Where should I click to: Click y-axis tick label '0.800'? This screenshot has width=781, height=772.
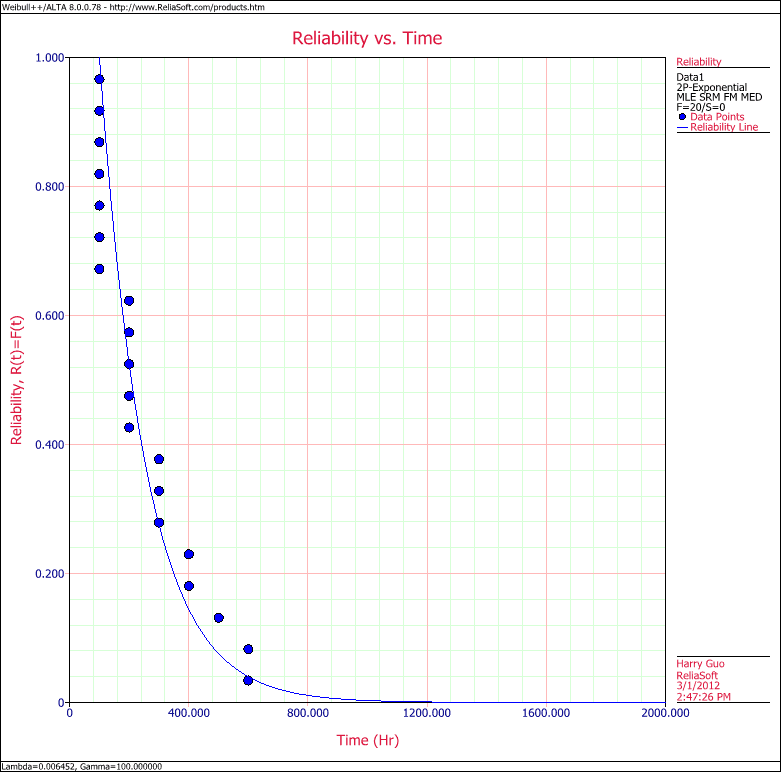tap(50, 187)
